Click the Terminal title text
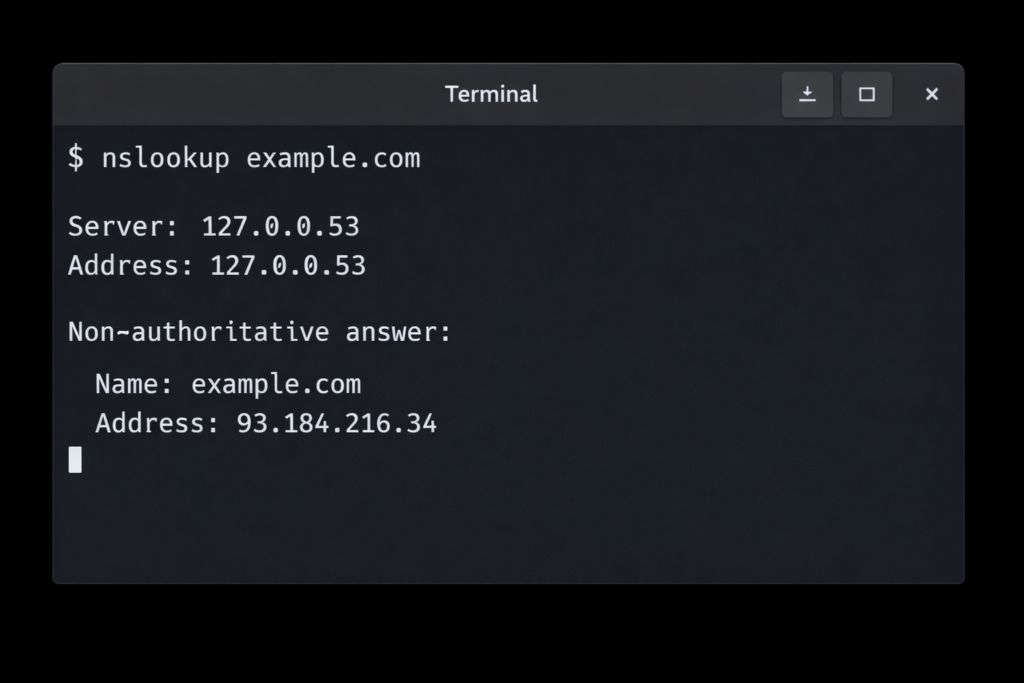The height and width of the screenshot is (683, 1024). [x=491, y=94]
